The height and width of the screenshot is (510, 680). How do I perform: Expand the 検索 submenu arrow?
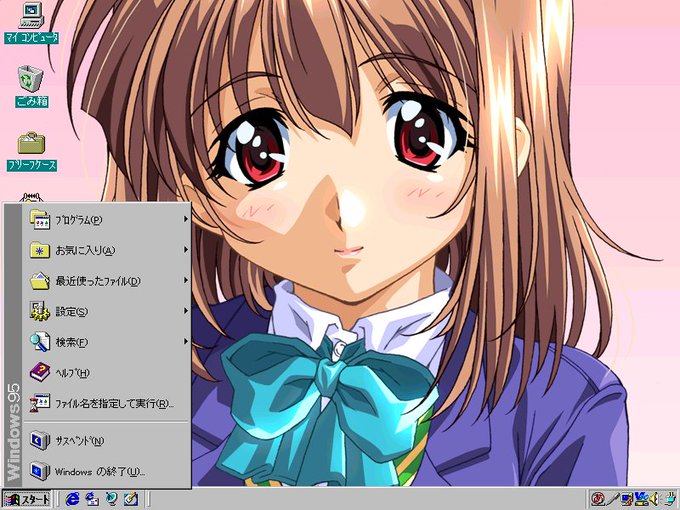[x=186, y=341]
